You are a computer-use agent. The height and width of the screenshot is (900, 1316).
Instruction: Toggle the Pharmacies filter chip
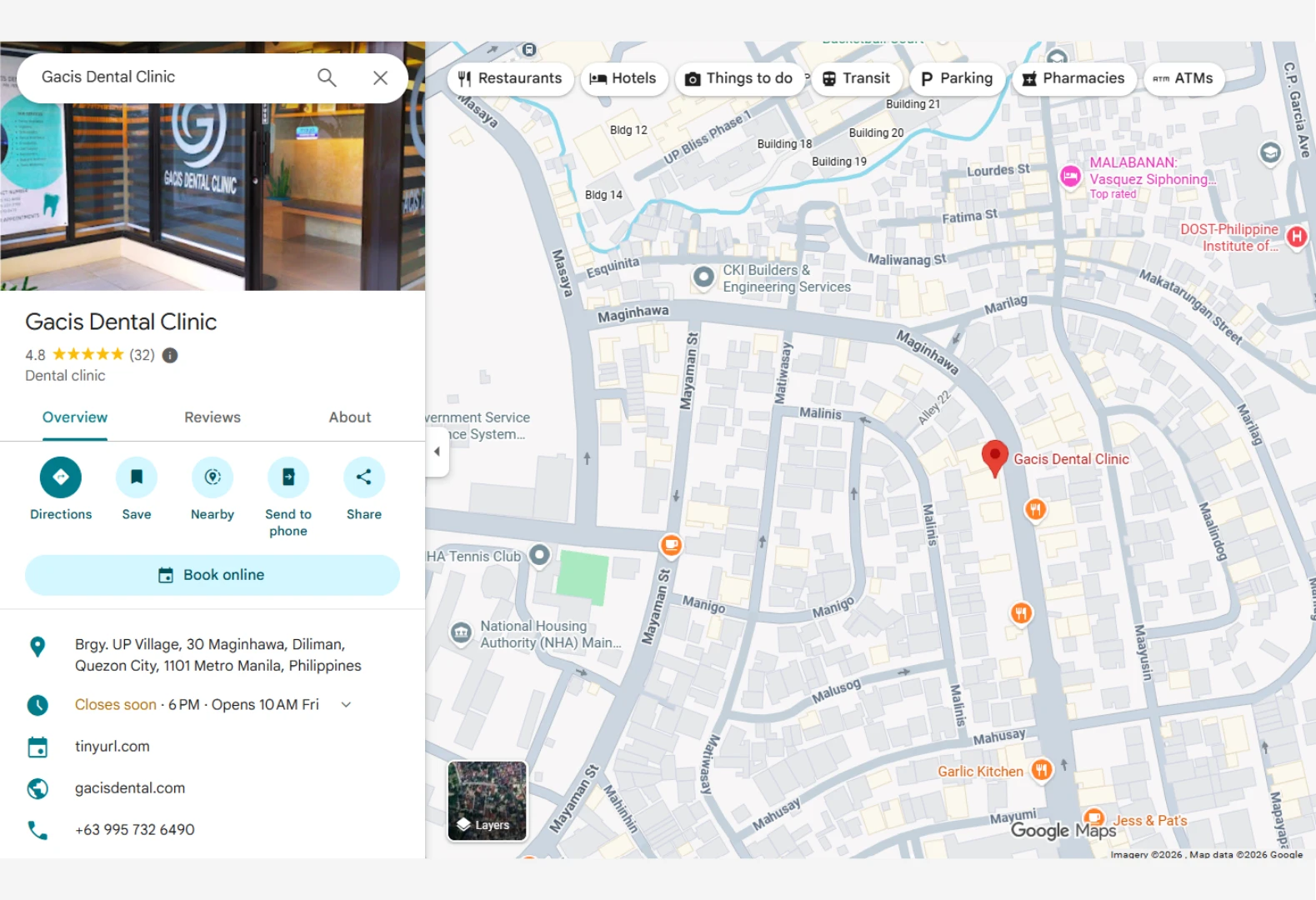click(x=1073, y=78)
